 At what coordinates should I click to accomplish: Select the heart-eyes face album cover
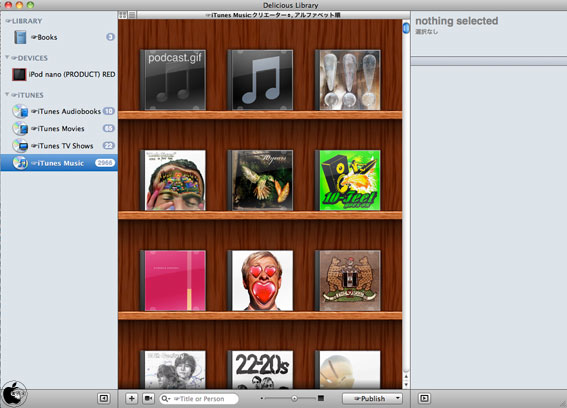[260, 280]
